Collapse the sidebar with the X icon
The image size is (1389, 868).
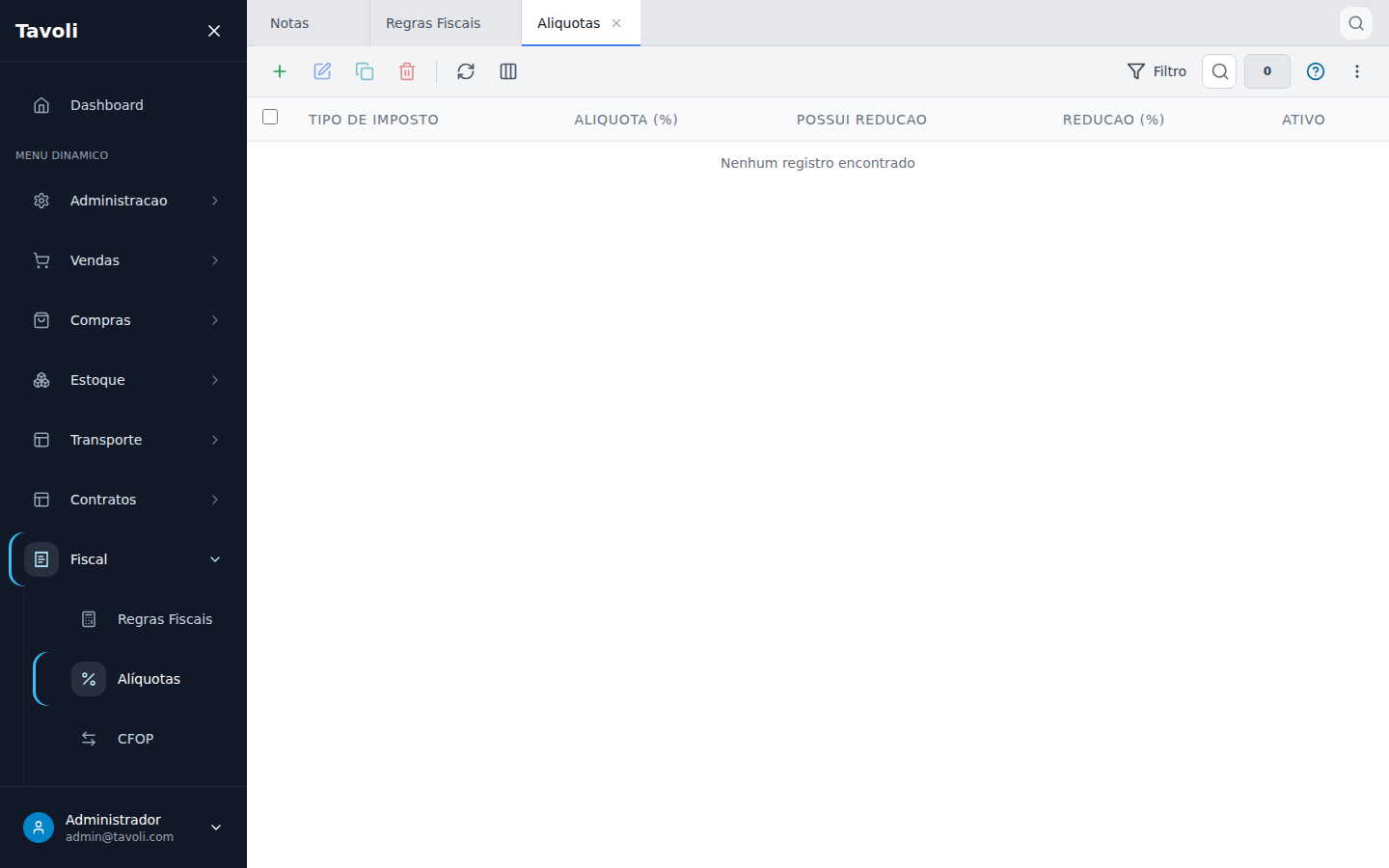[214, 31]
